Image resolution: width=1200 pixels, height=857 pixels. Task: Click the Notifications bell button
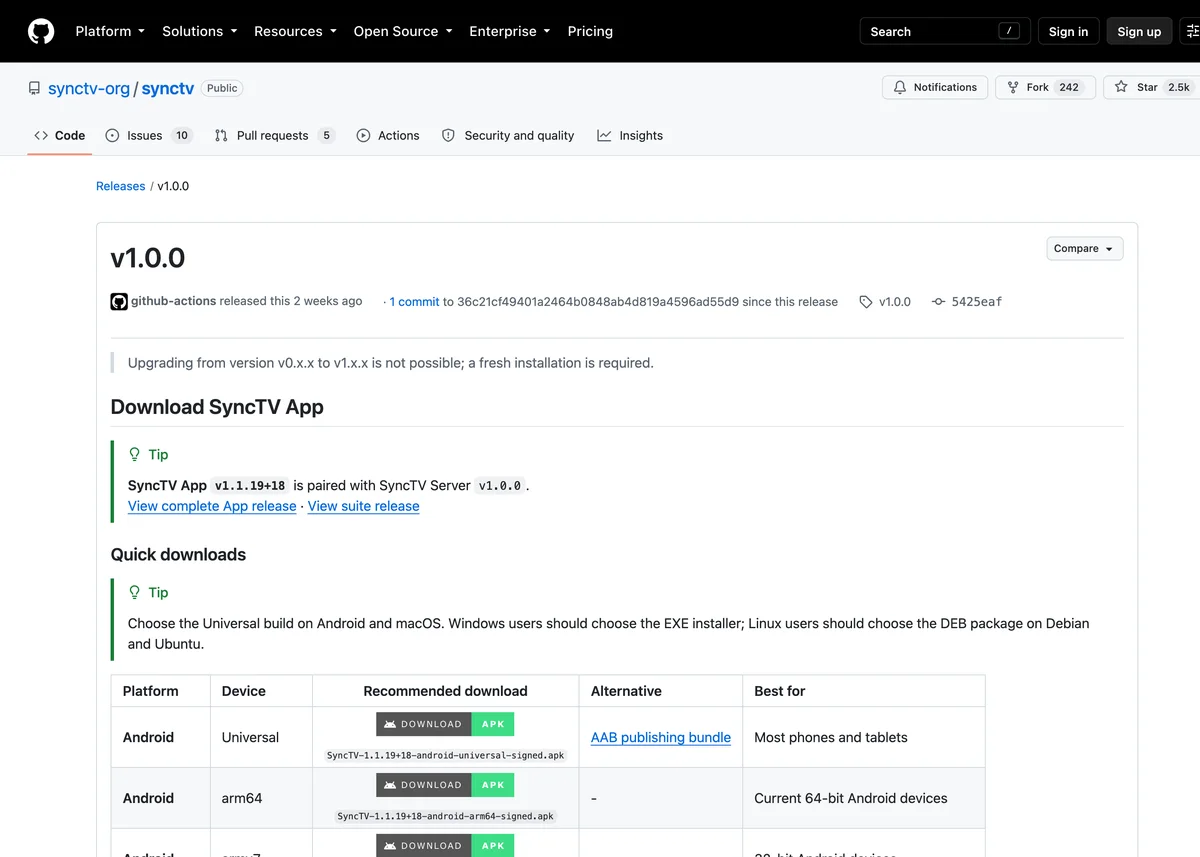(x=935, y=87)
